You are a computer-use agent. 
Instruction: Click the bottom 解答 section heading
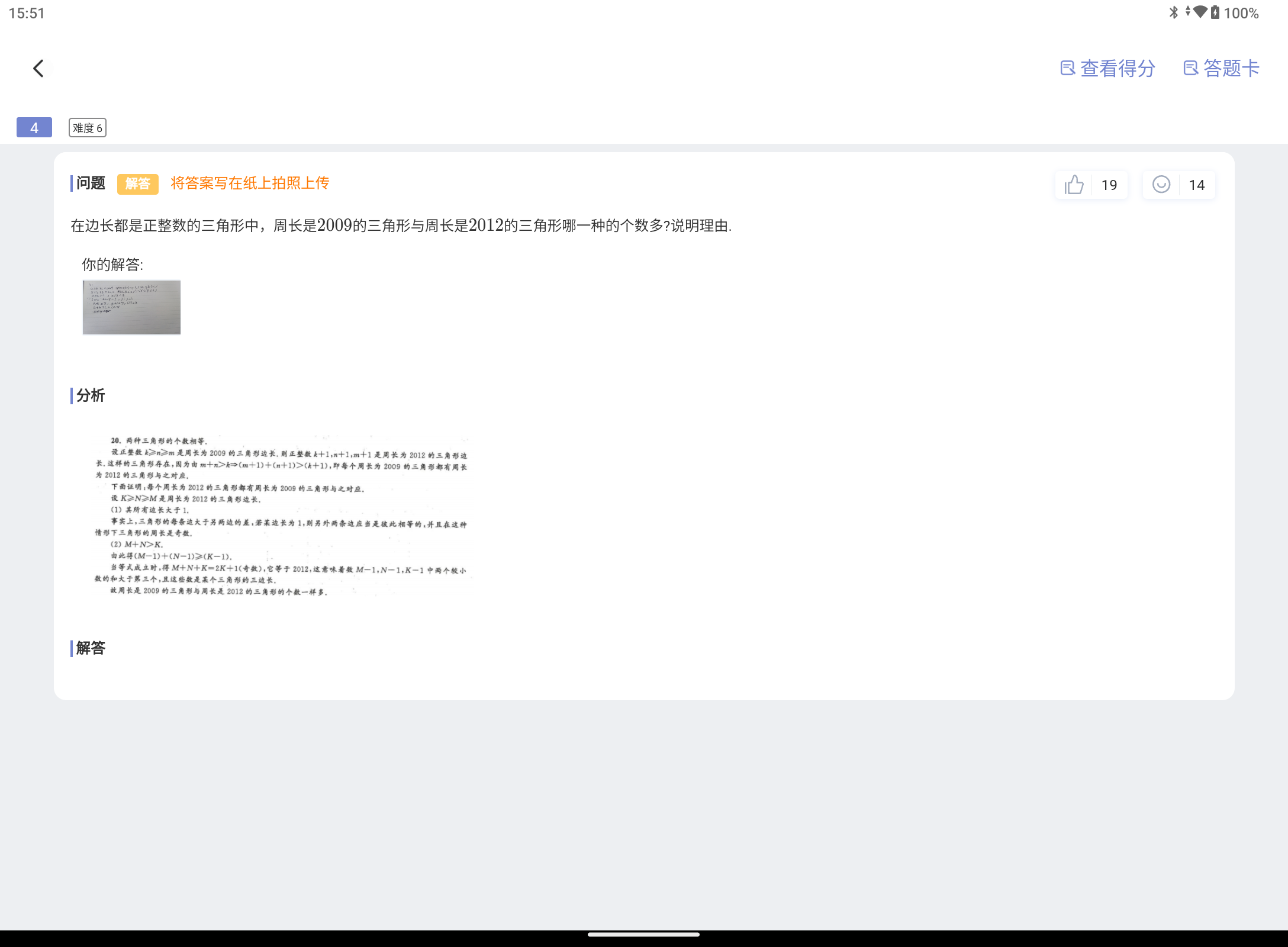(x=90, y=648)
